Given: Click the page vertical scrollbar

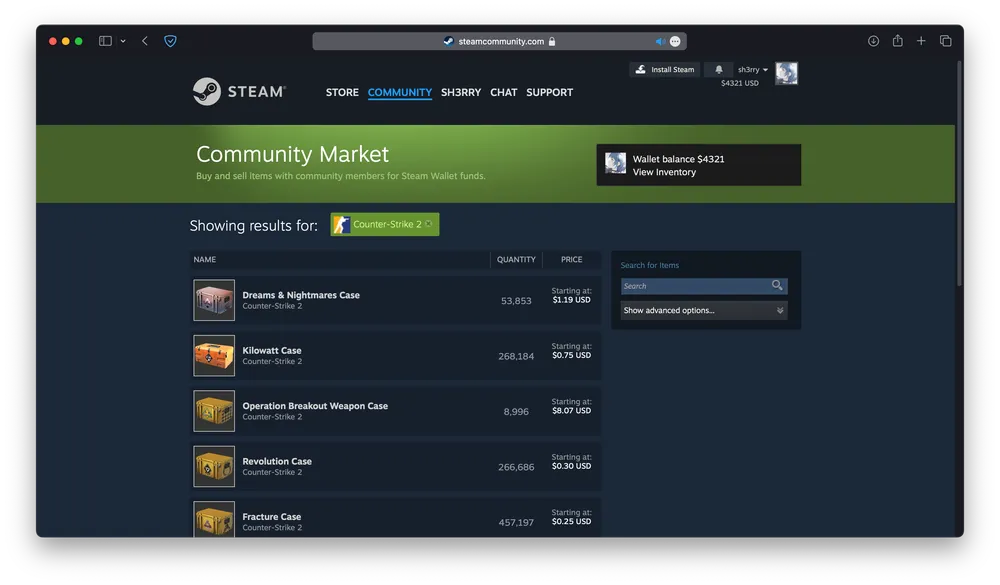Looking at the screenshot, I should [959, 174].
